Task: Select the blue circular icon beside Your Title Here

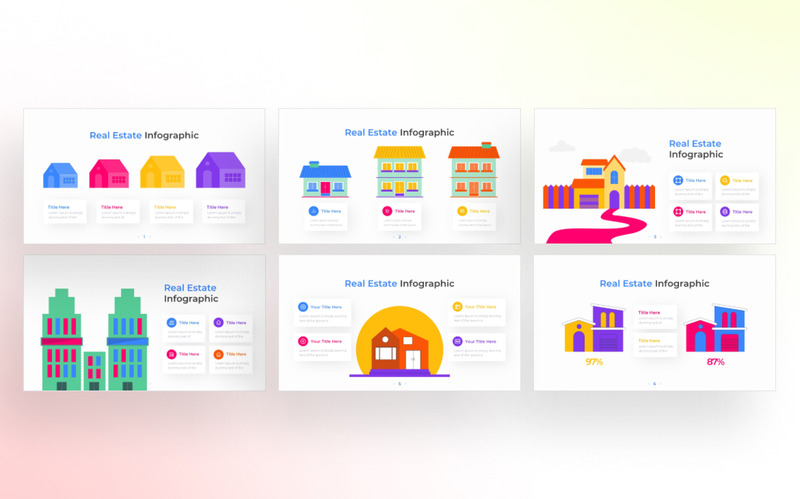Action: (x=303, y=307)
